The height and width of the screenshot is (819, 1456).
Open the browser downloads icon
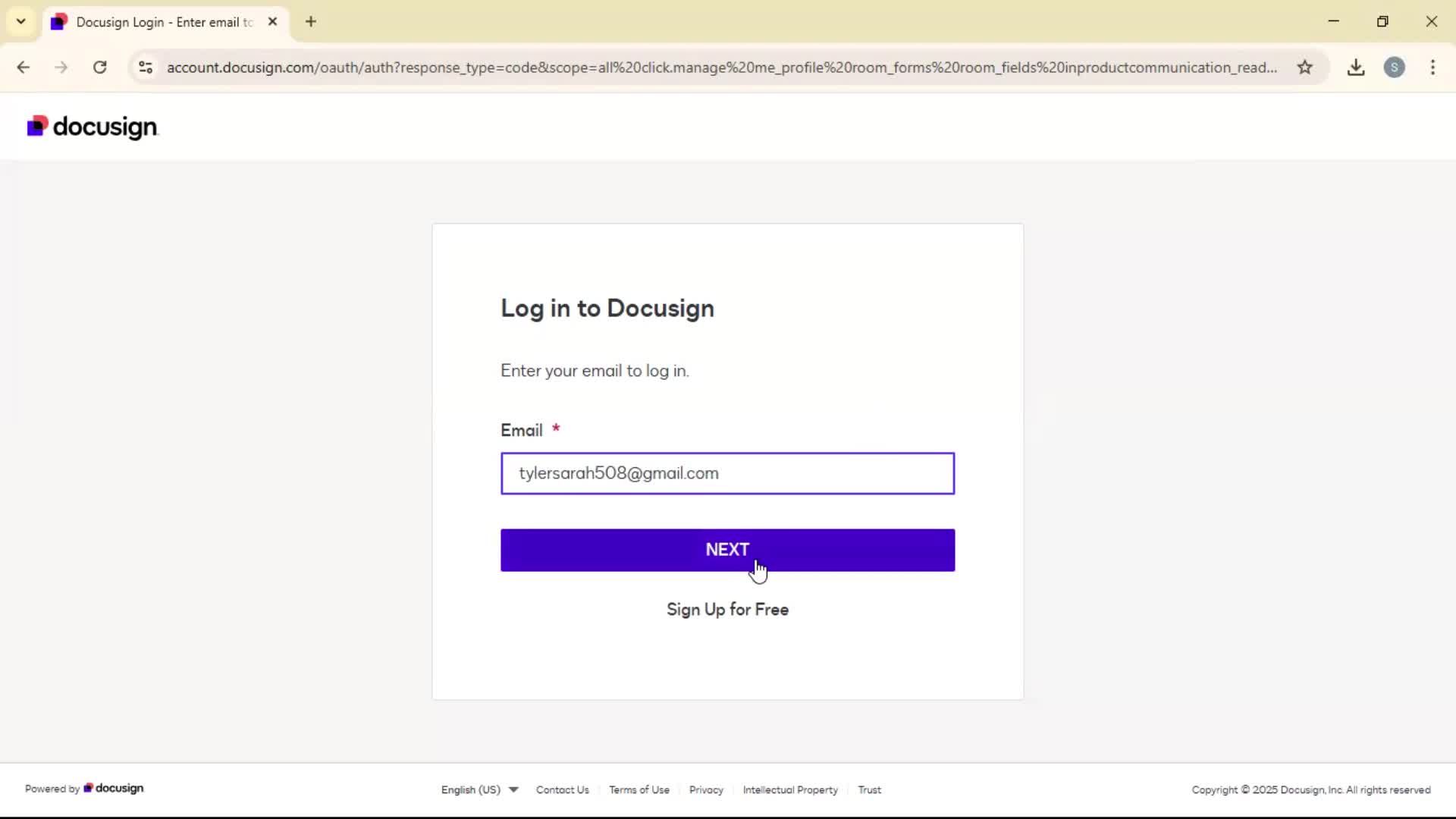(x=1356, y=67)
